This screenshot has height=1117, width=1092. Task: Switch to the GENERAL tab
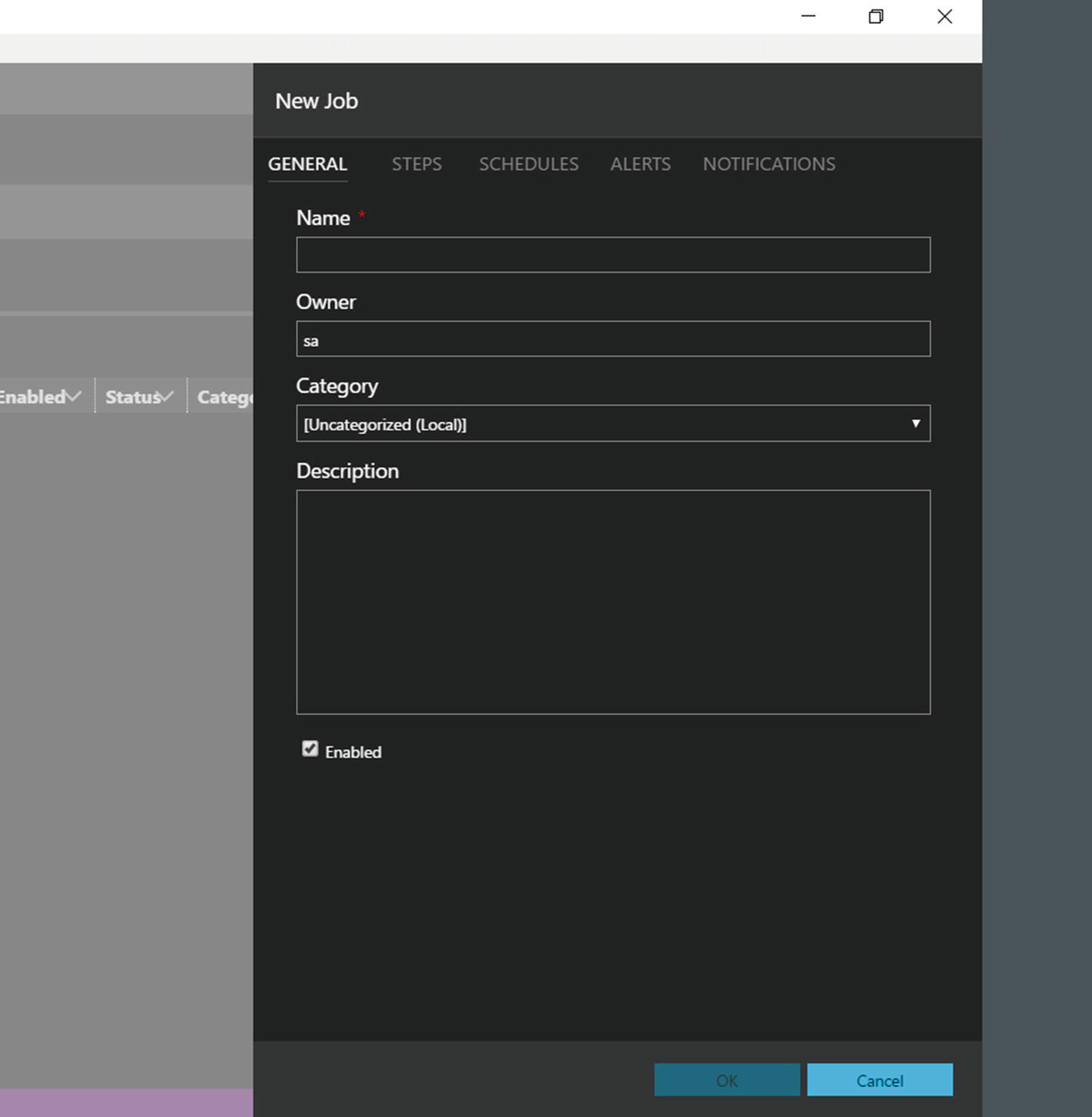tap(307, 164)
